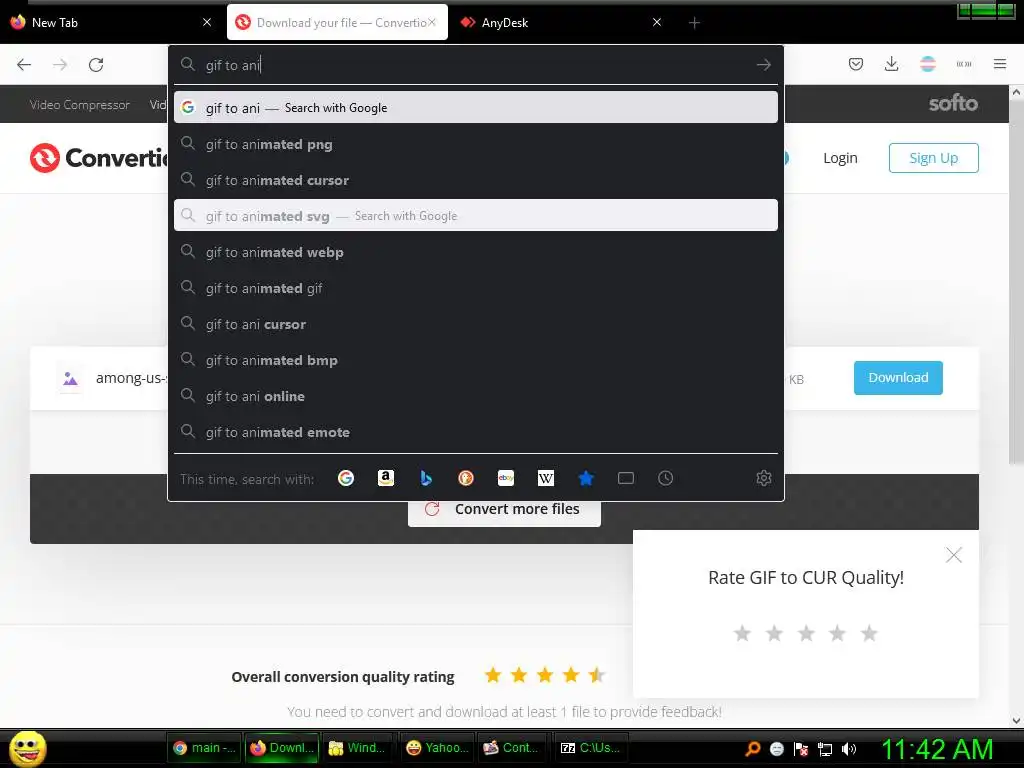The width and height of the screenshot is (1024, 768).
Task: Click the volume speaker tray icon
Action: tap(849, 749)
